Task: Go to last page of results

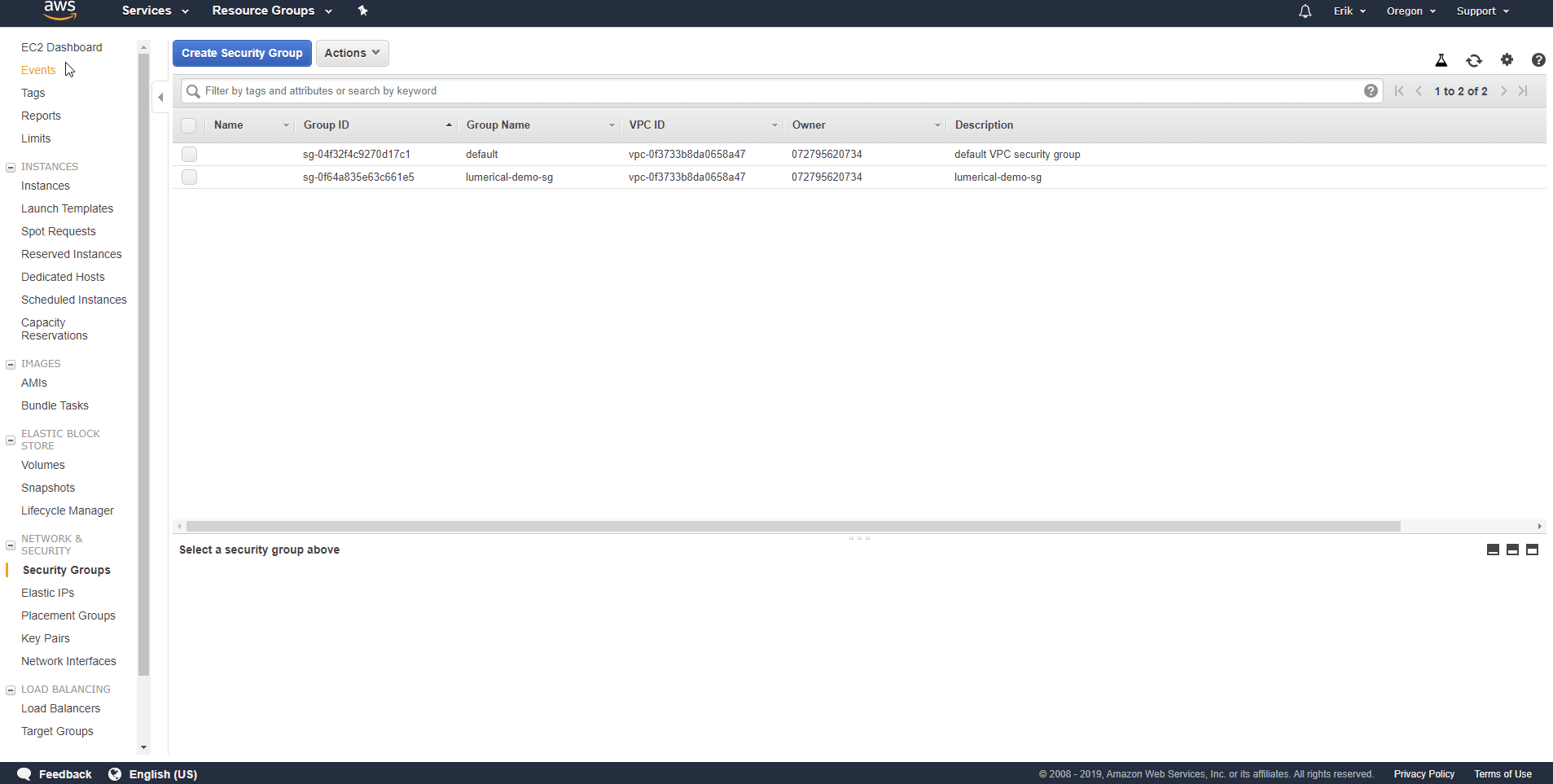Action: click(x=1523, y=91)
